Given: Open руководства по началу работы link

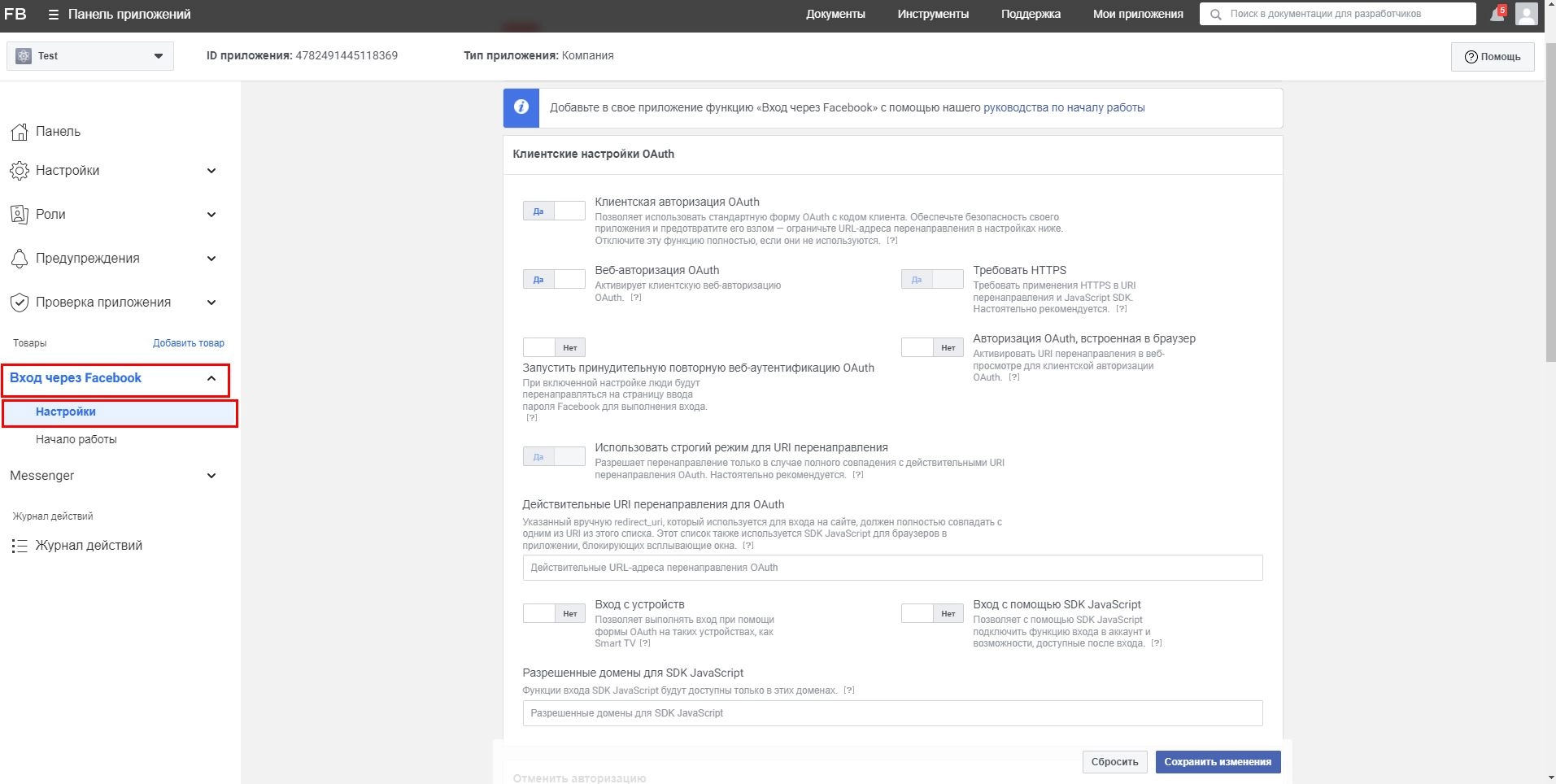Looking at the screenshot, I should [x=1064, y=107].
